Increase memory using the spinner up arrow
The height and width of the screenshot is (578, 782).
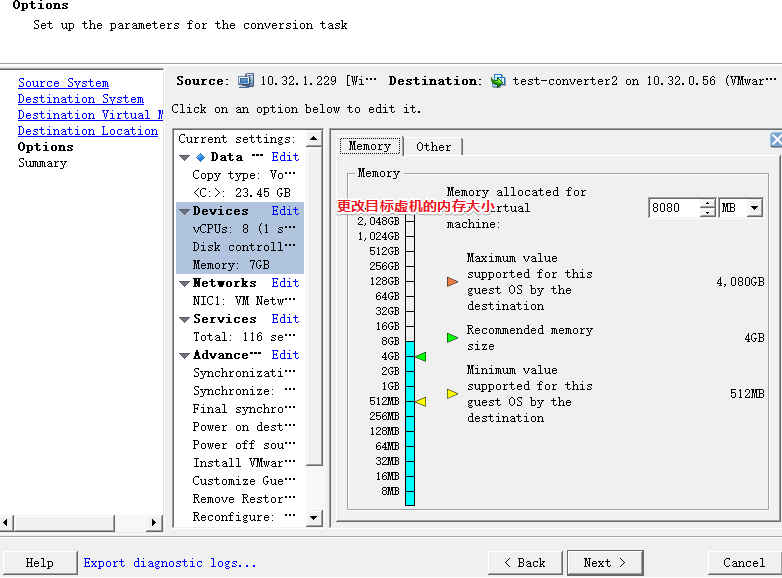(708, 203)
